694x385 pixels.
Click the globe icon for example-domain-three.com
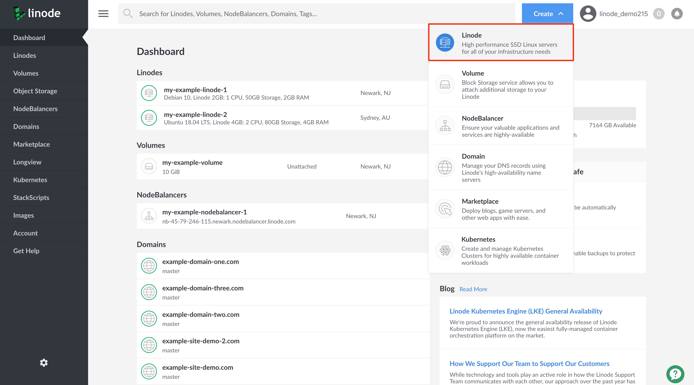(x=149, y=292)
